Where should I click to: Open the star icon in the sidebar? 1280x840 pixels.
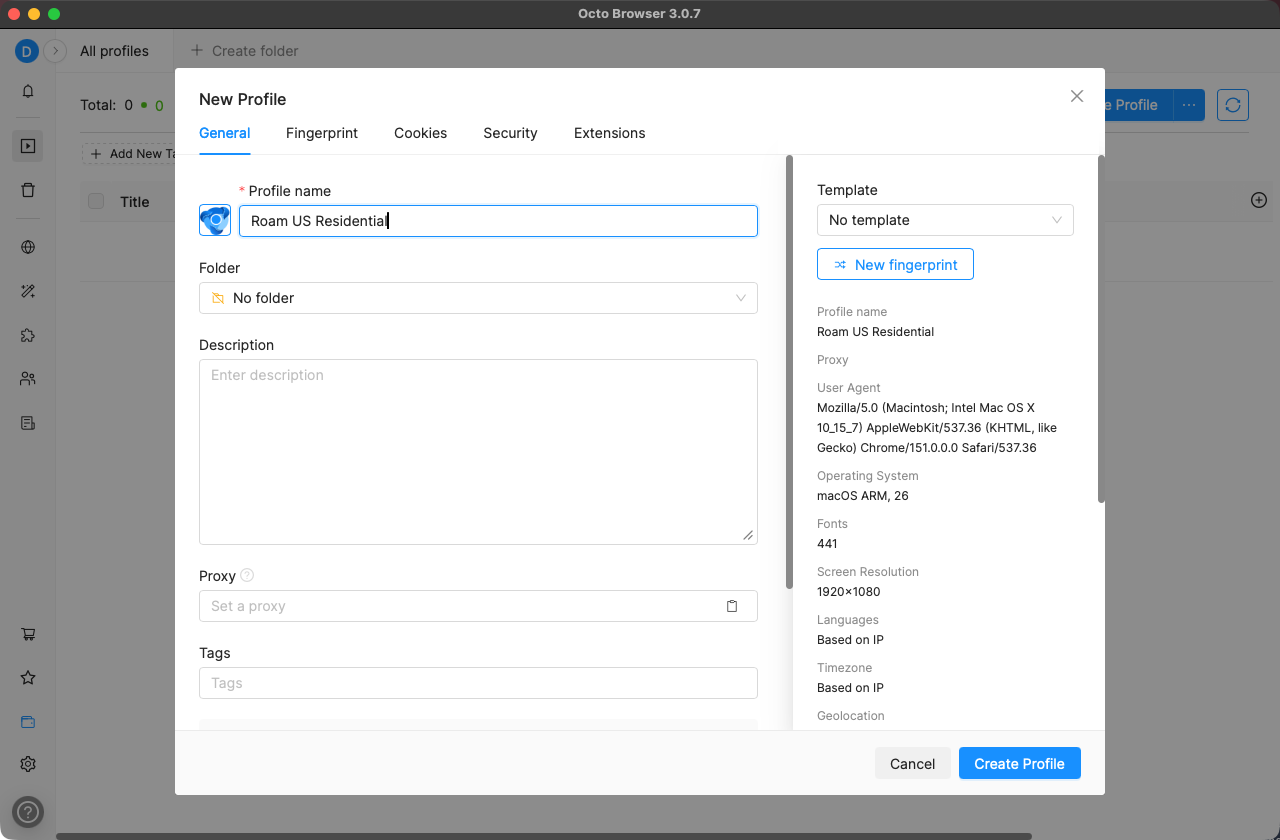pyautogui.click(x=28, y=678)
